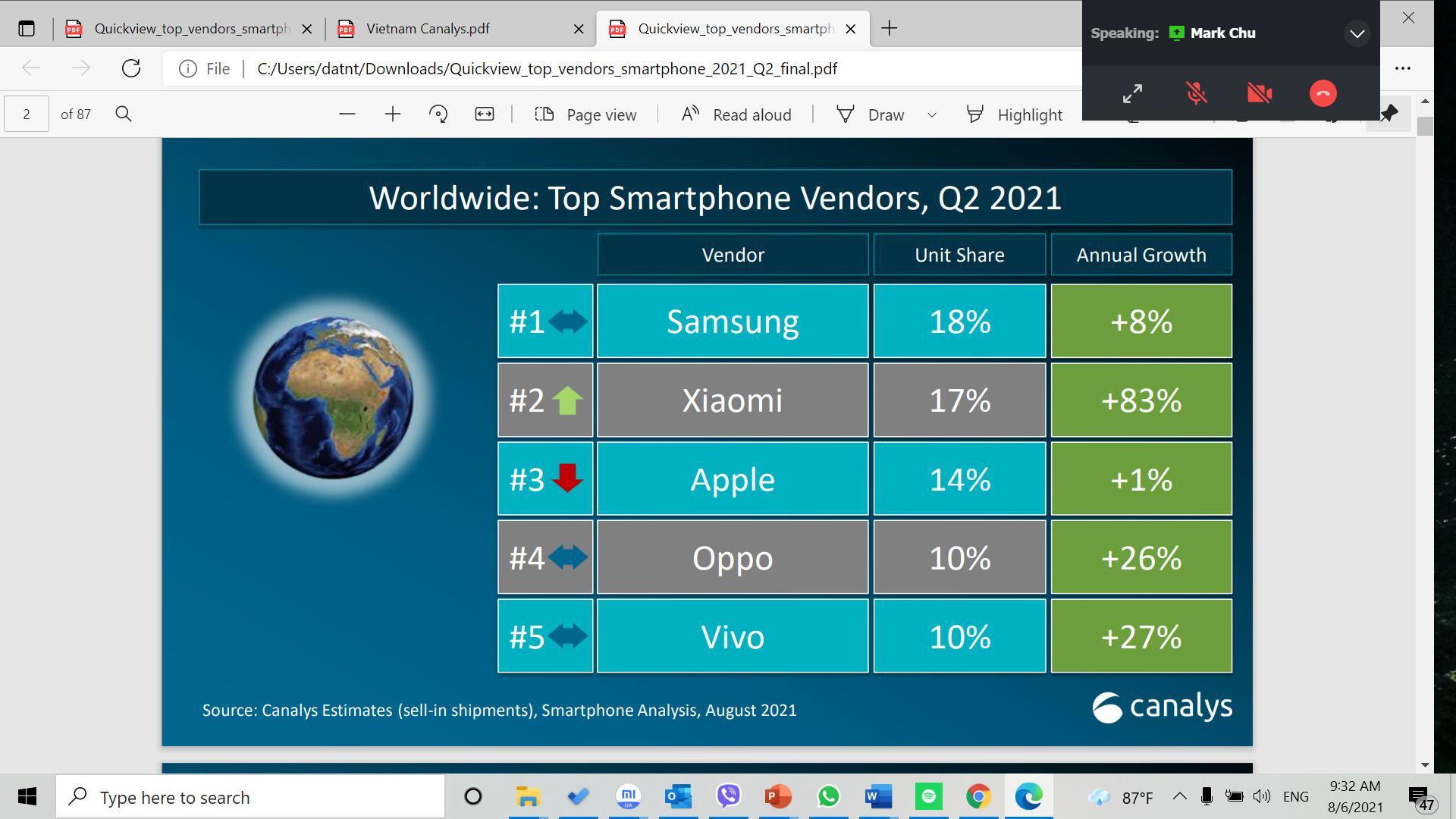Viewport: 1456px width, 819px height.
Task: Click the Xiaomi vendor cell
Action: coord(733,400)
